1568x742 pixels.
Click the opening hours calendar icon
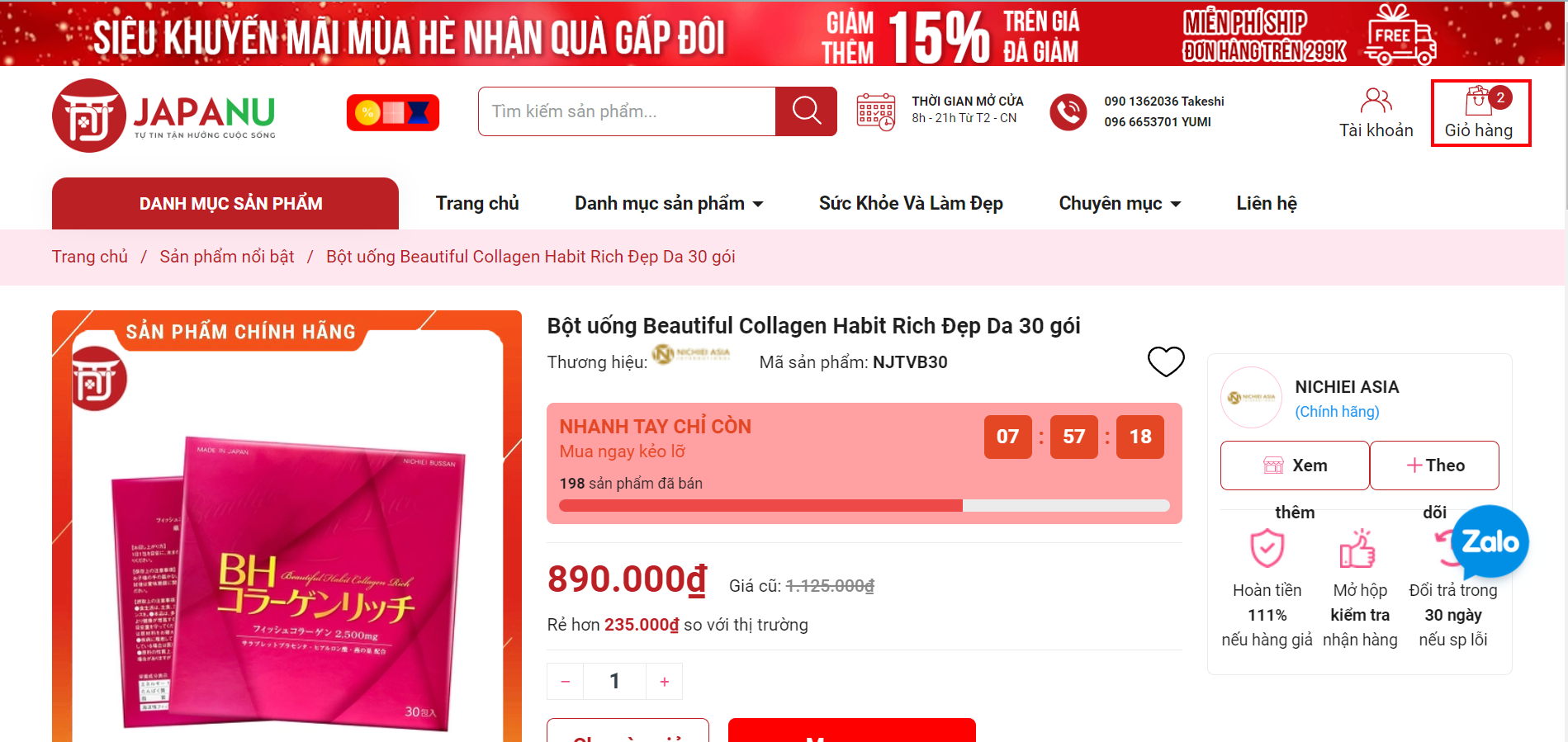tap(875, 111)
